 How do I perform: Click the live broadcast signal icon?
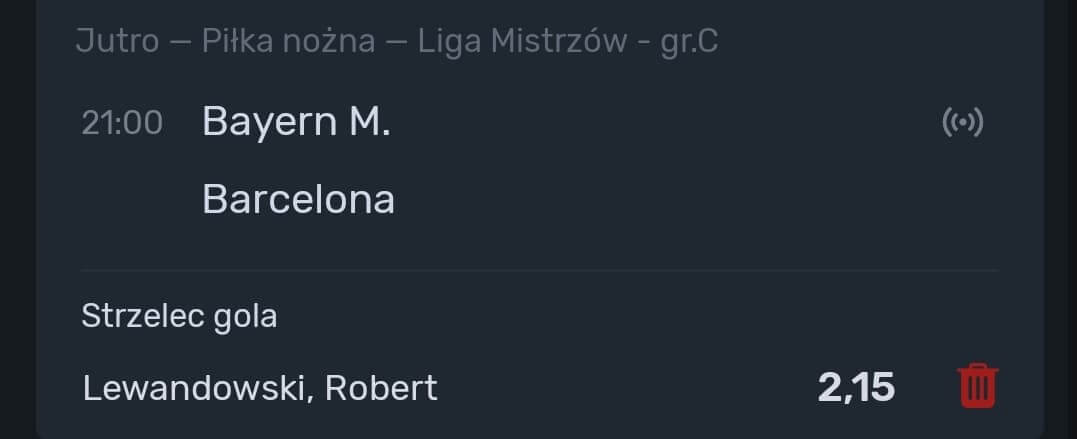(x=962, y=123)
